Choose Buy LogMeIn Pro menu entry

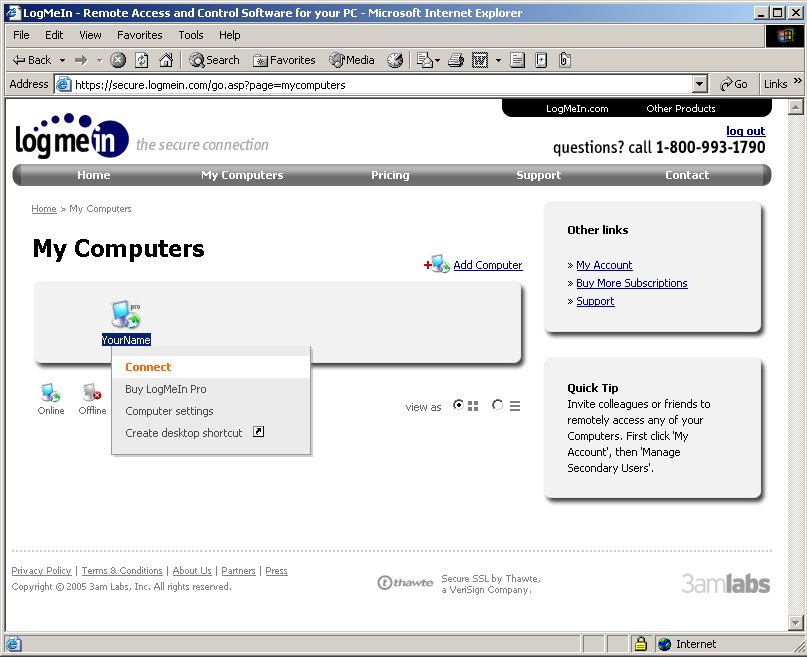pos(211,389)
